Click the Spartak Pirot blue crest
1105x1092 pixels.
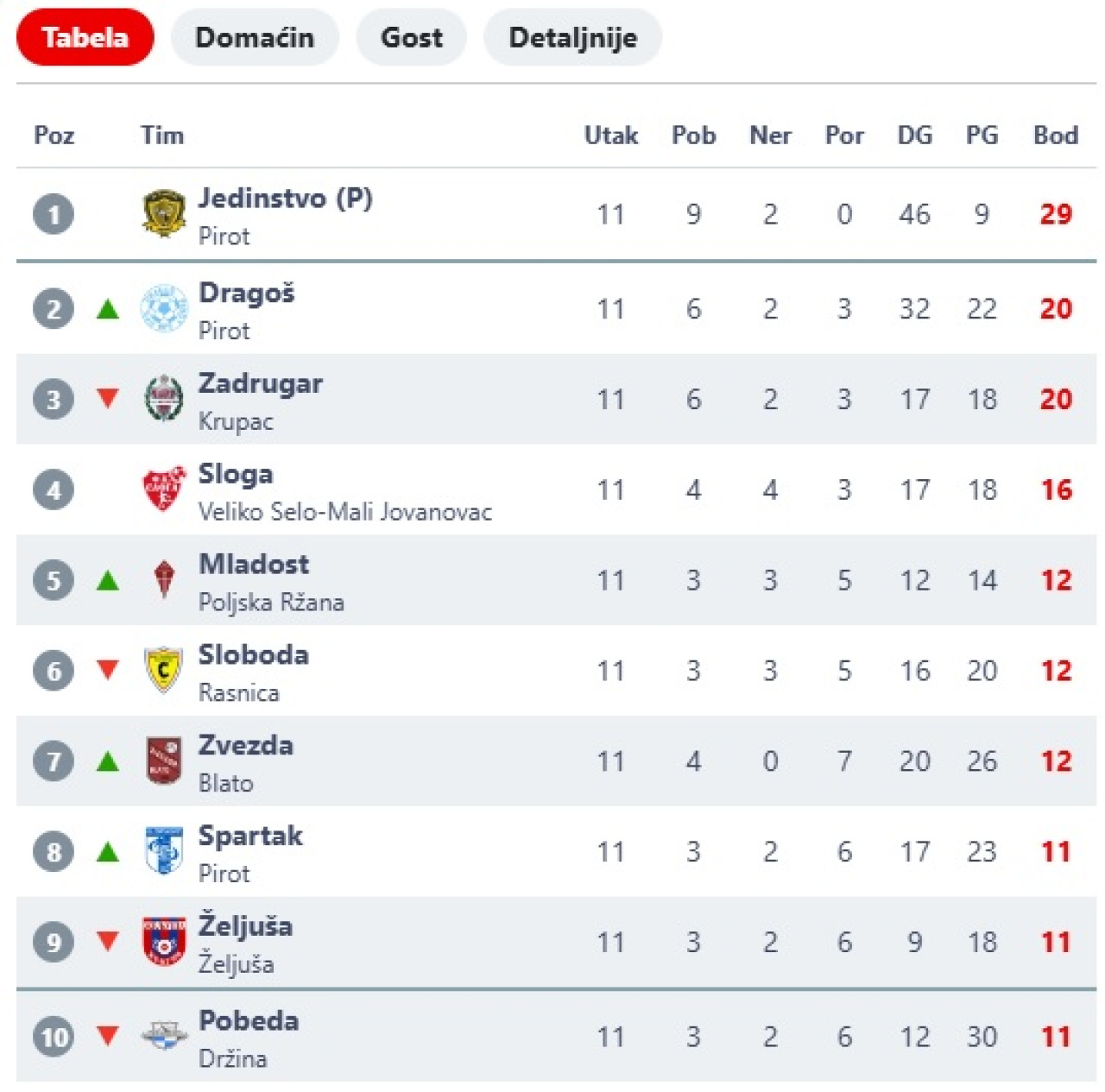coord(163,851)
